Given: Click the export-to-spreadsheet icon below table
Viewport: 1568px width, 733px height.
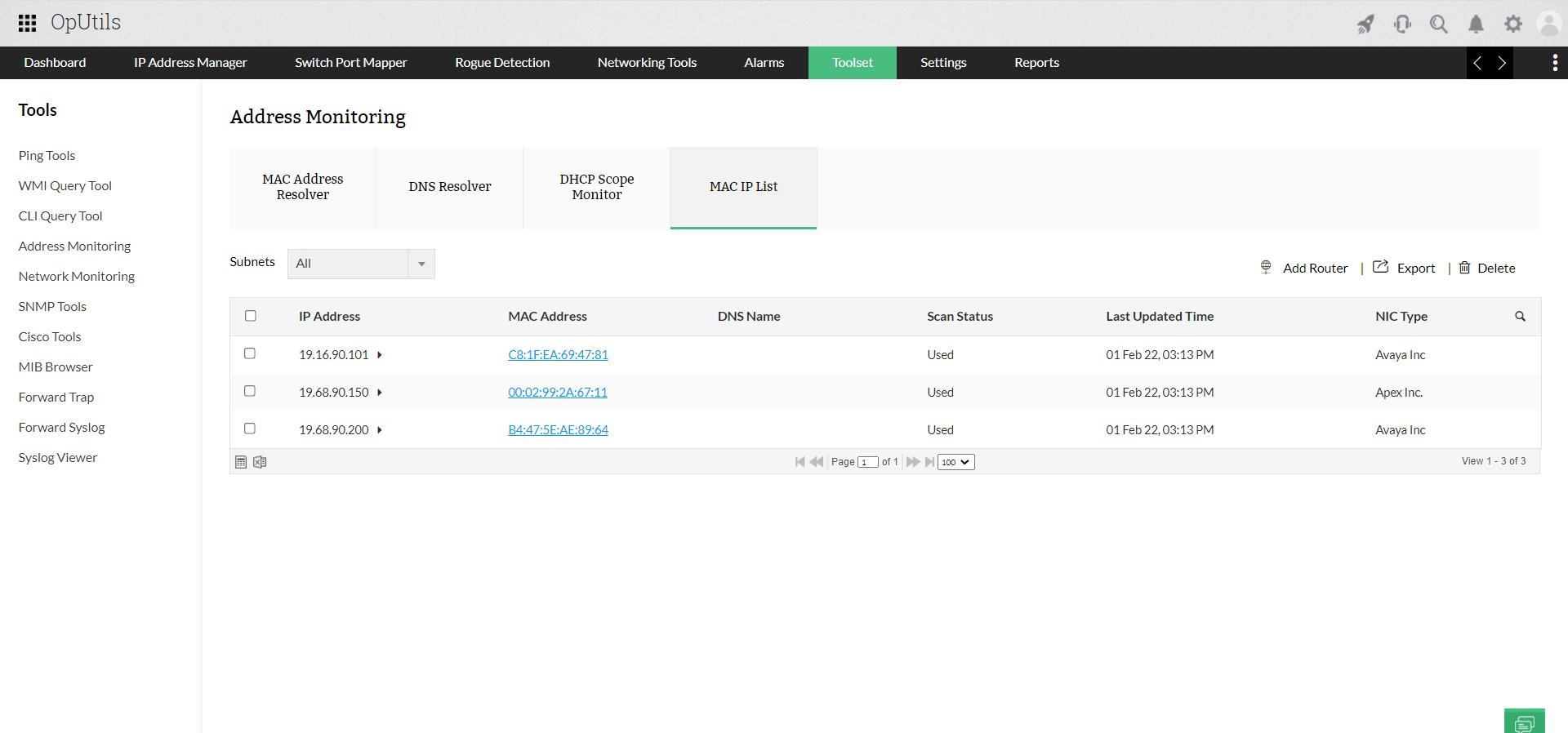Looking at the screenshot, I should point(260,462).
